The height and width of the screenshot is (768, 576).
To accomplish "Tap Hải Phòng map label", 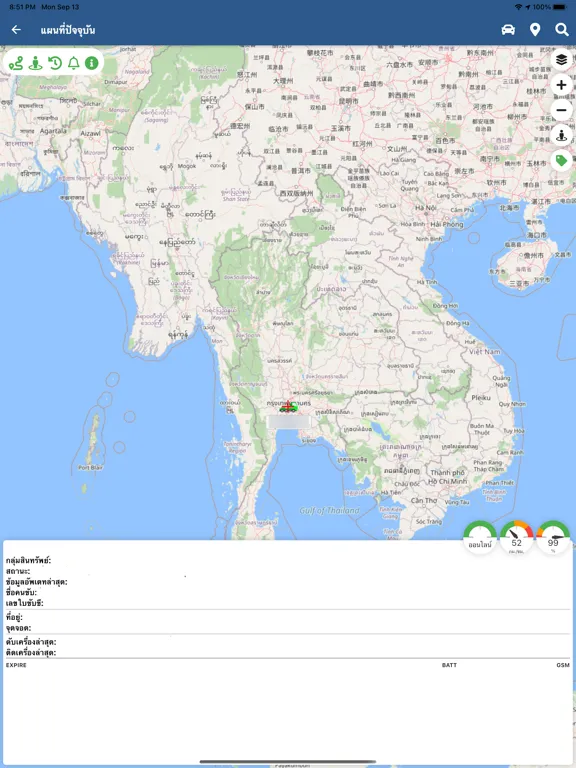I will [446, 224].
